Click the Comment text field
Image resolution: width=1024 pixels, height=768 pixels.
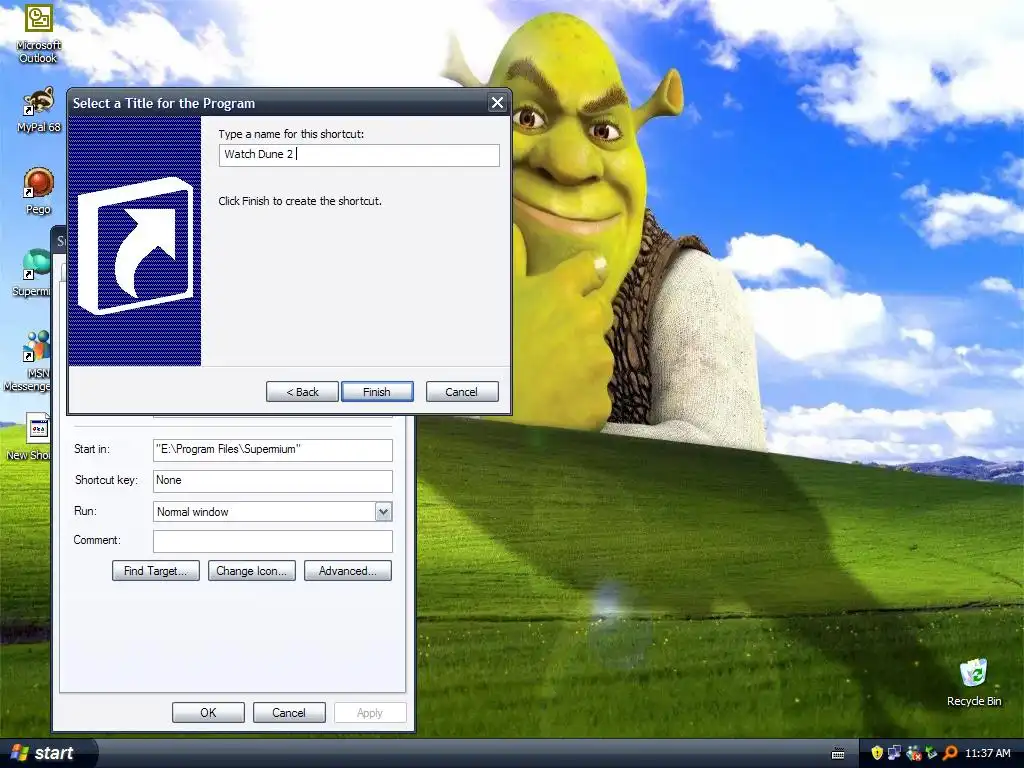273,541
